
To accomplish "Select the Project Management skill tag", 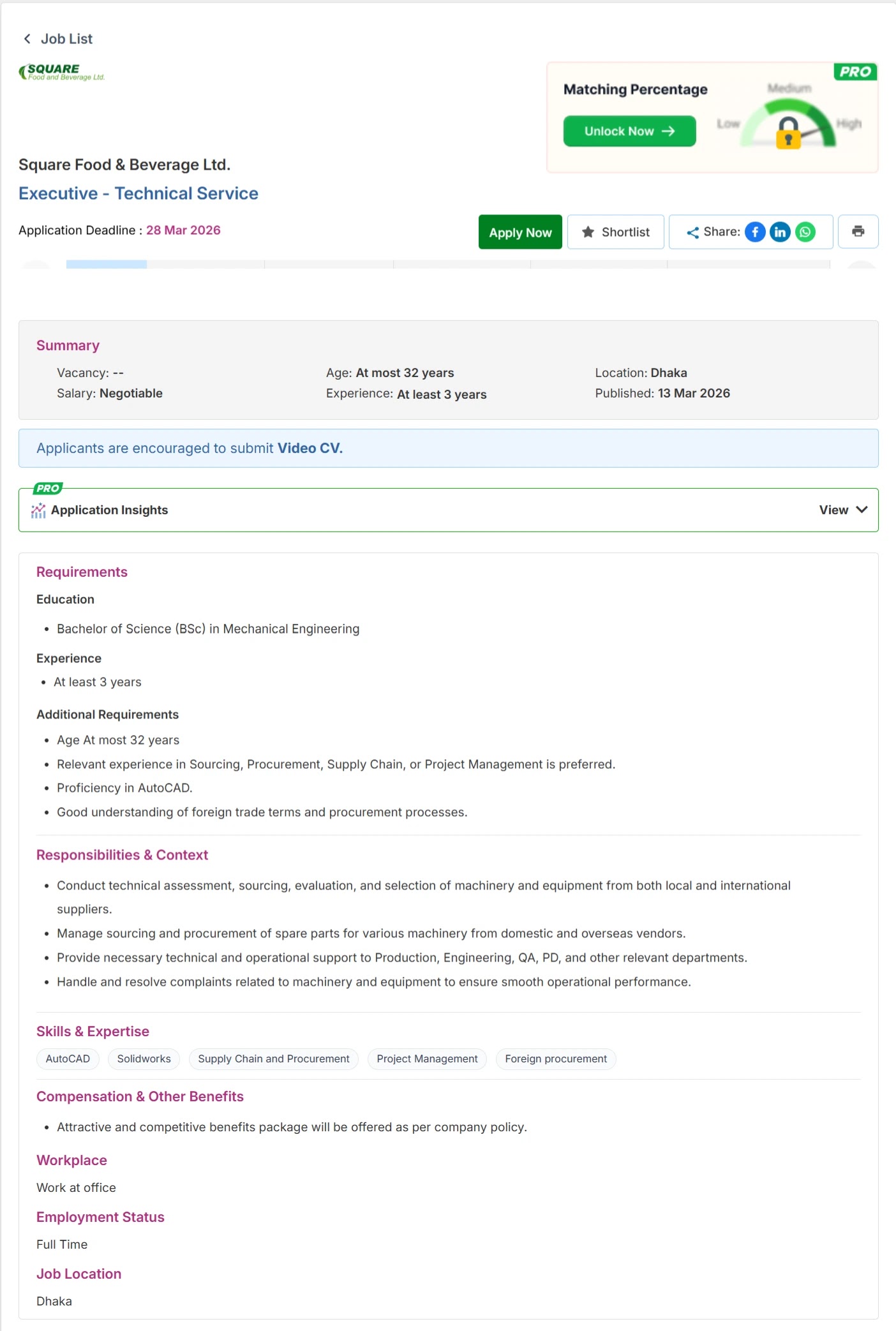I will point(427,1059).
